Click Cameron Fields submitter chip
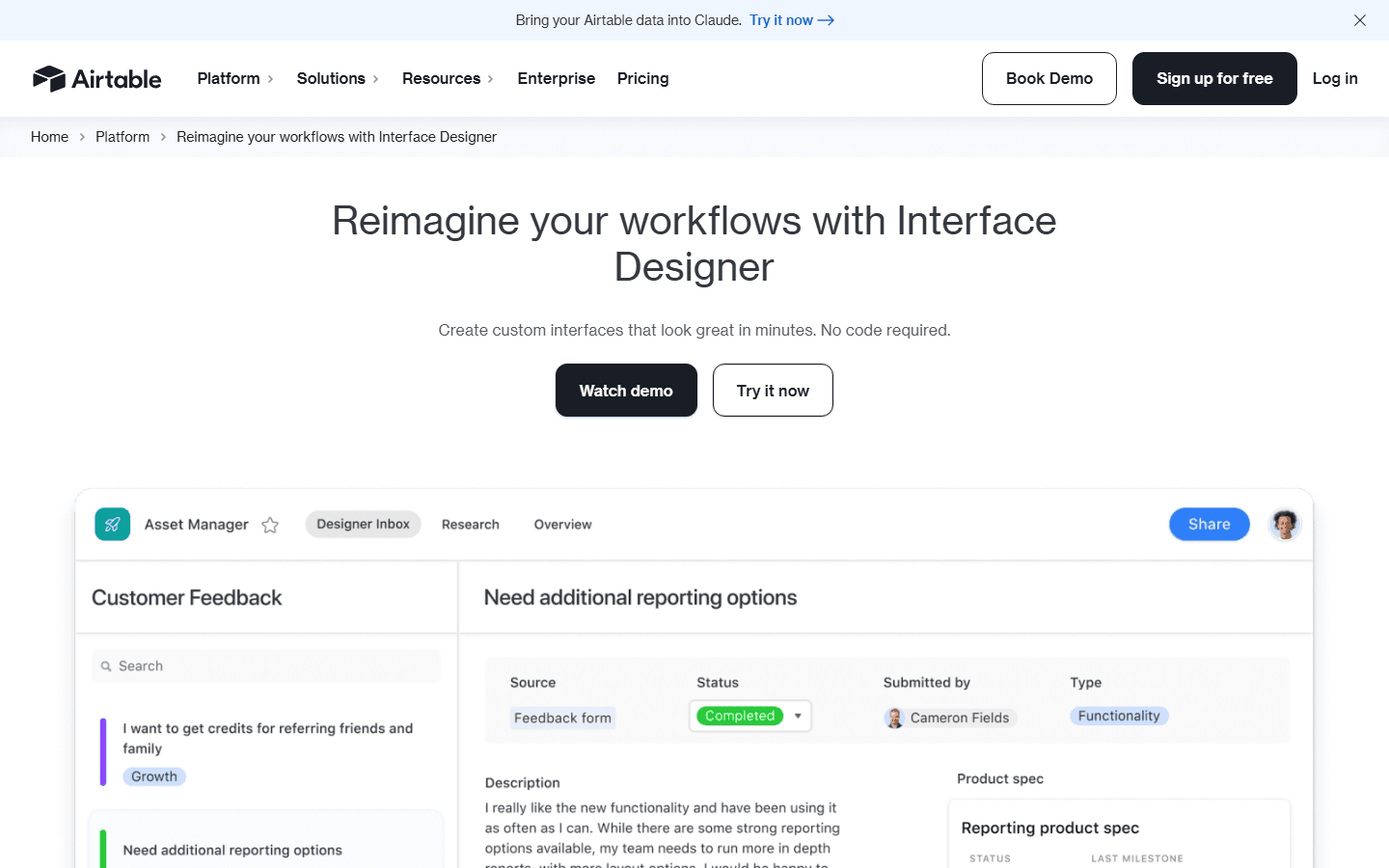The width and height of the screenshot is (1389, 868). click(x=950, y=718)
